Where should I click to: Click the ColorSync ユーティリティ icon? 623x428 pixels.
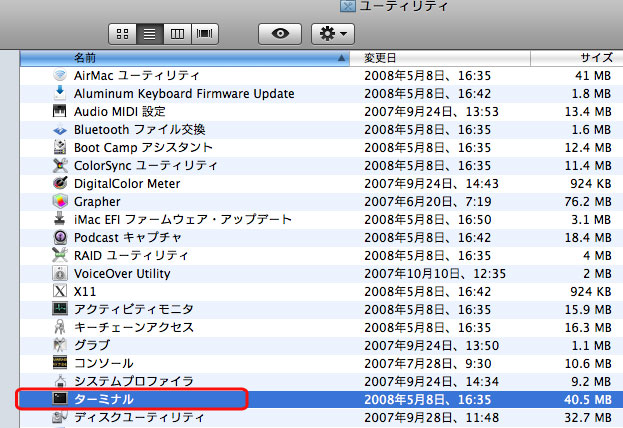60,165
